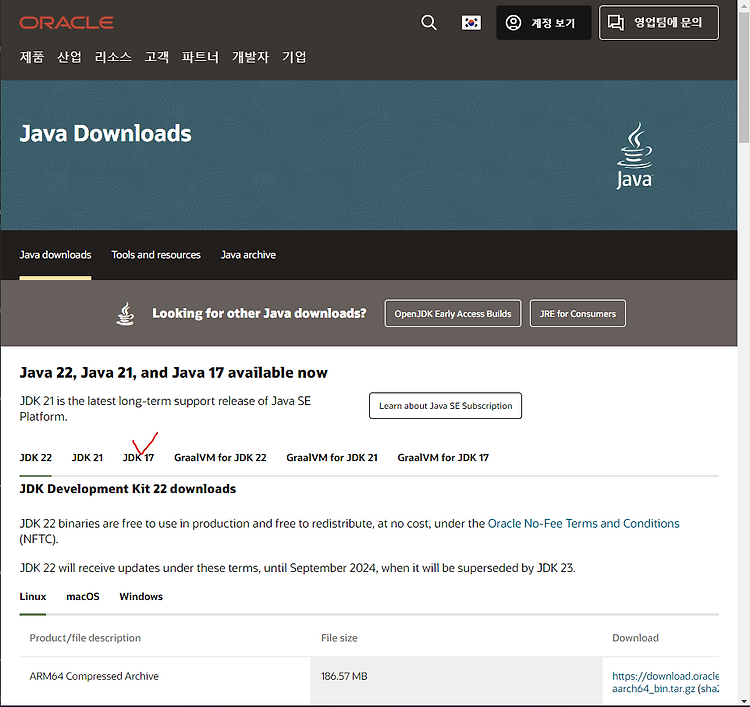Image resolution: width=750 pixels, height=707 pixels.
Task: Open the 산업 menu
Action: click(x=69, y=57)
